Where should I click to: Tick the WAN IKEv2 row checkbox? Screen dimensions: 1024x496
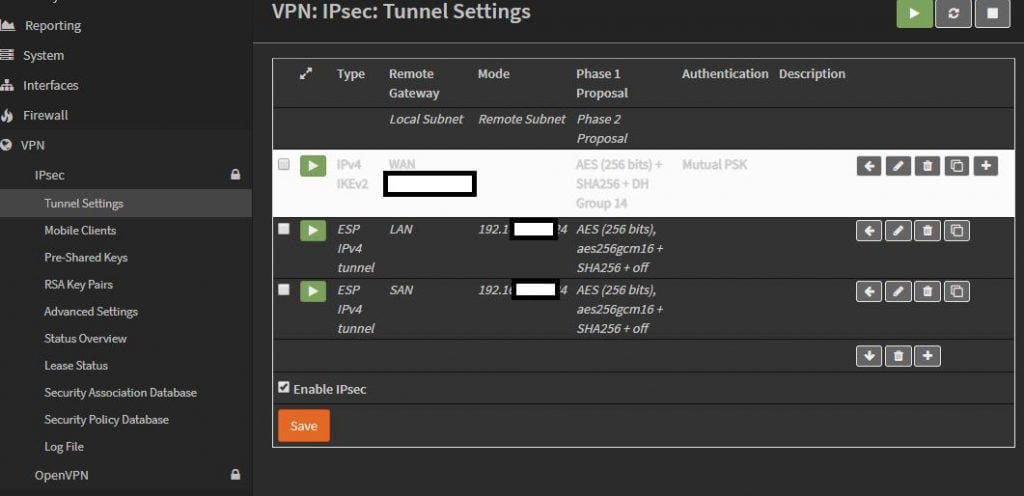click(x=283, y=164)
